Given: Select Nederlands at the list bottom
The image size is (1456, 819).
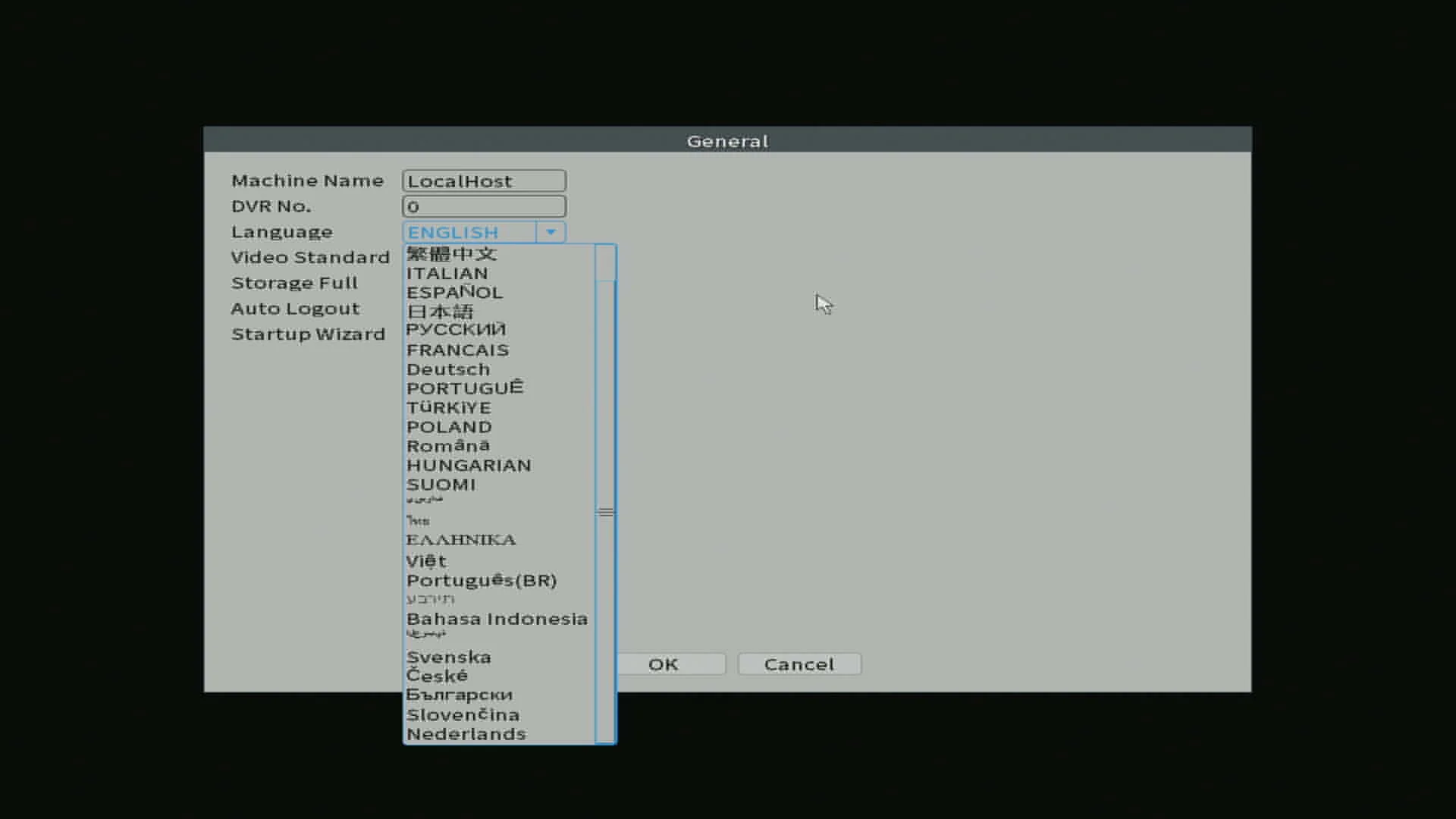Looking at the screenshot, I should pos(466,734).
